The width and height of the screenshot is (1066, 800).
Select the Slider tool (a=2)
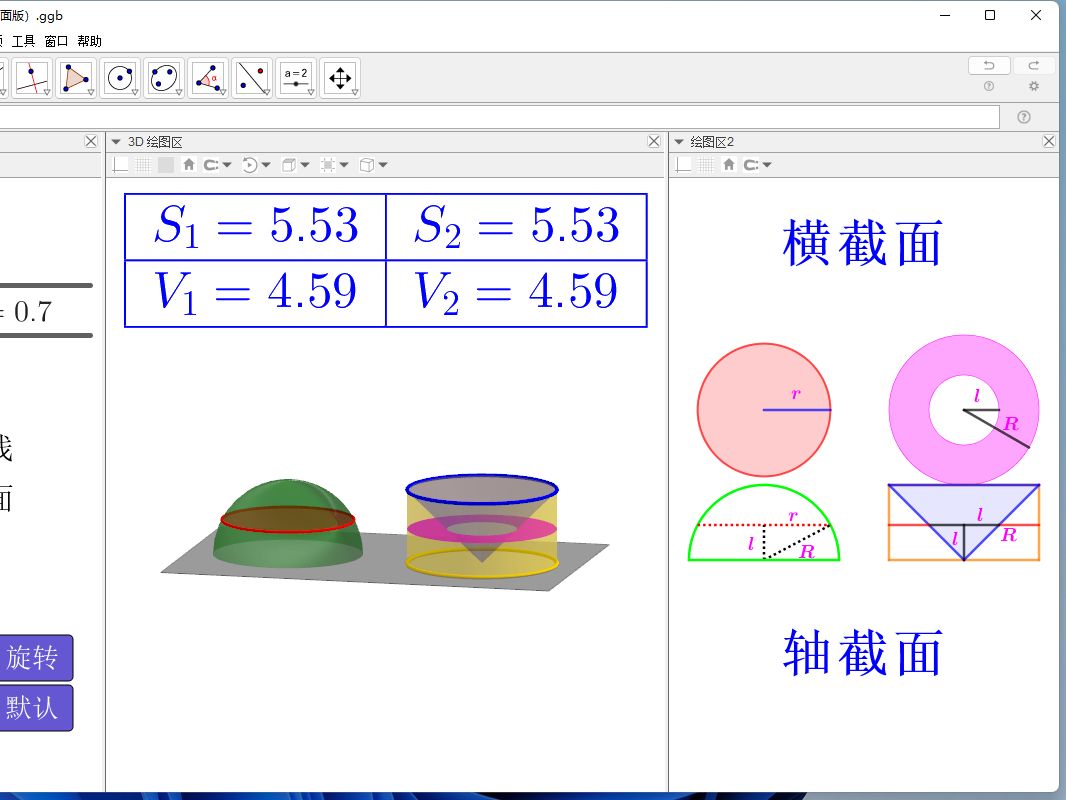pos(296,78)
